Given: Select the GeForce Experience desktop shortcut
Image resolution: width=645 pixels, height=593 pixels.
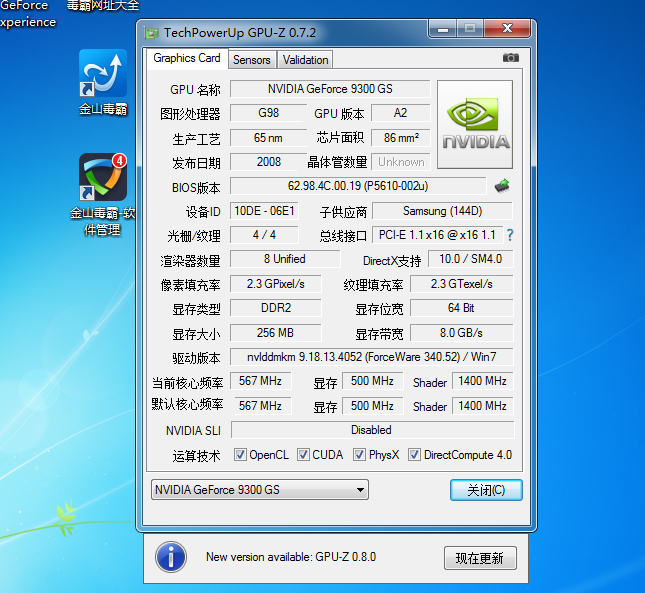Looking at the screenshot, I should click(x=27, y=14).
